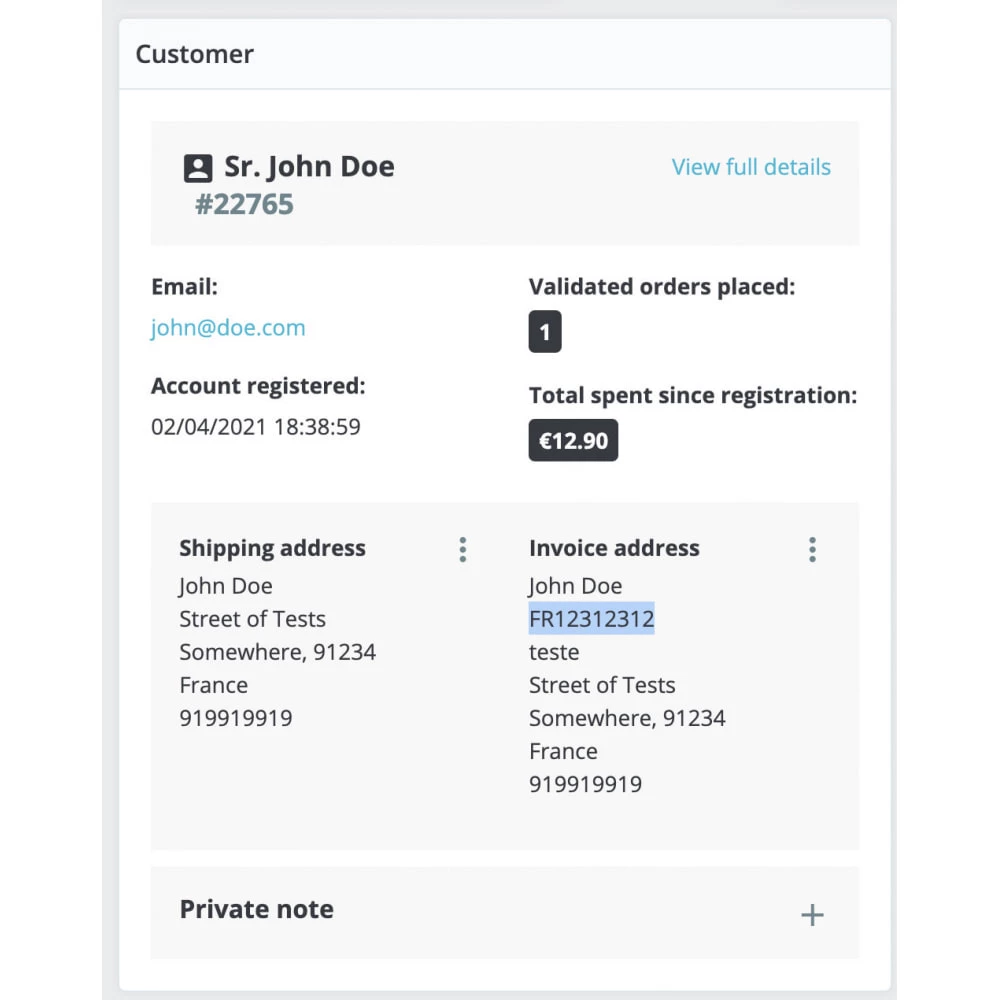Click customer ID #22765
This screenshot has height=1000, width=1000.
(x=244, y=205)
